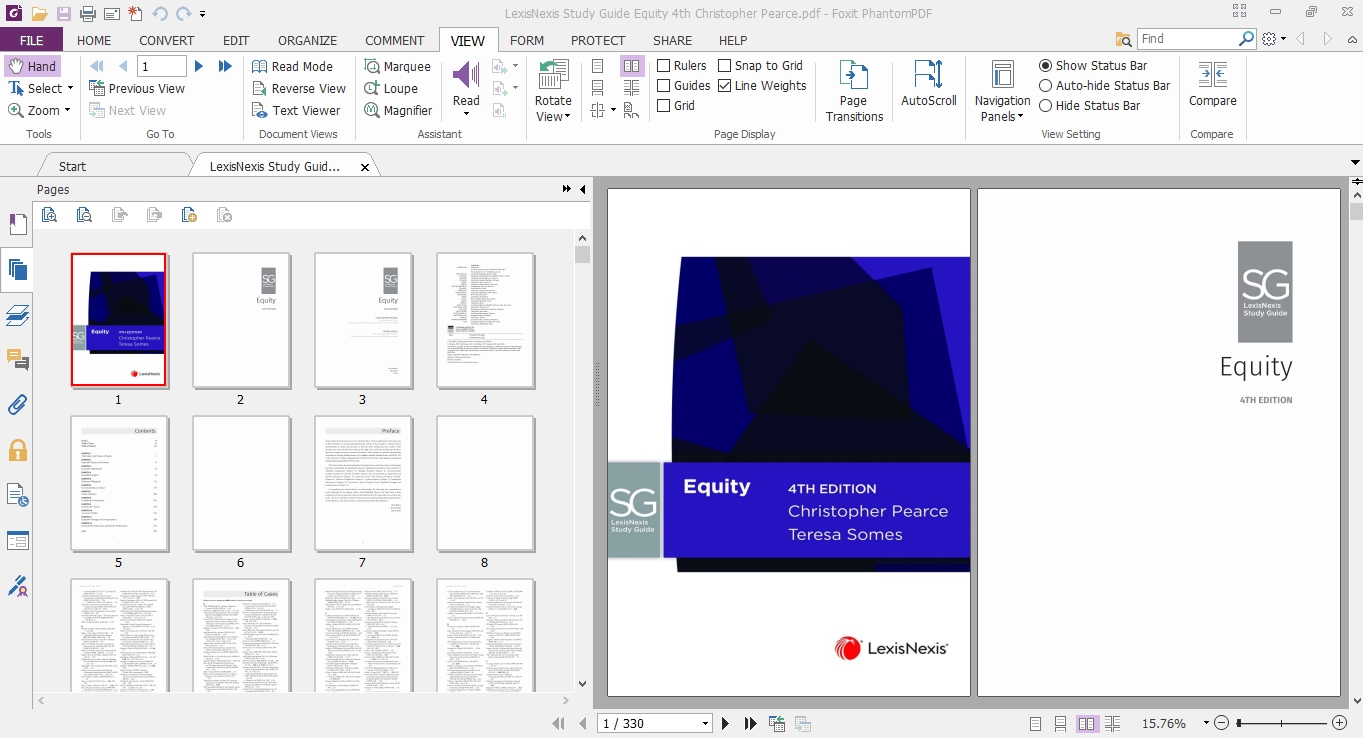
Task: Activate Reverse View
Action: [298, 88]
